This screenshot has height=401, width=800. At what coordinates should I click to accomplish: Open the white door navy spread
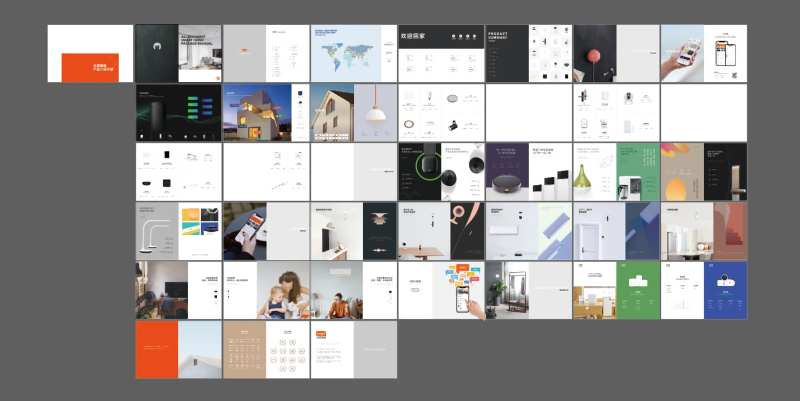pos(616,231)
